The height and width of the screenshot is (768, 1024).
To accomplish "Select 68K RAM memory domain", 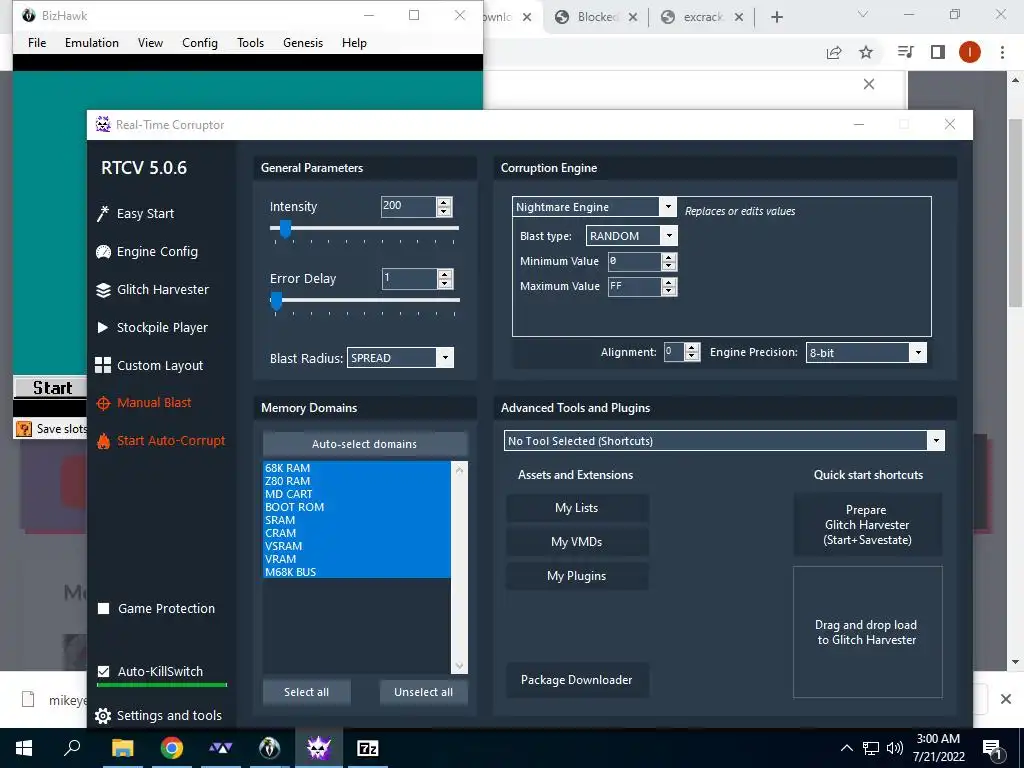I will pyautogui.click(x=357, y=468).
